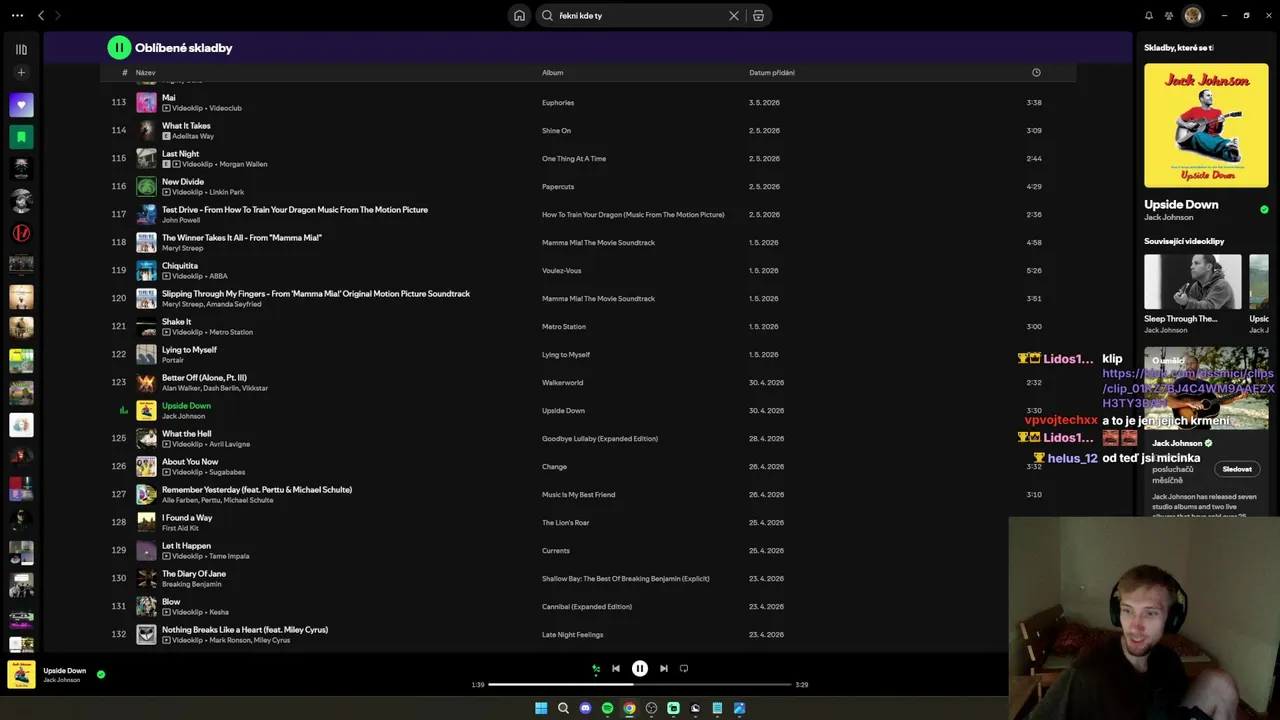1280x720 pixels.
Task: Toggle the liked checkmark in the Now Playing panel
Action: tap(1264, 209)
